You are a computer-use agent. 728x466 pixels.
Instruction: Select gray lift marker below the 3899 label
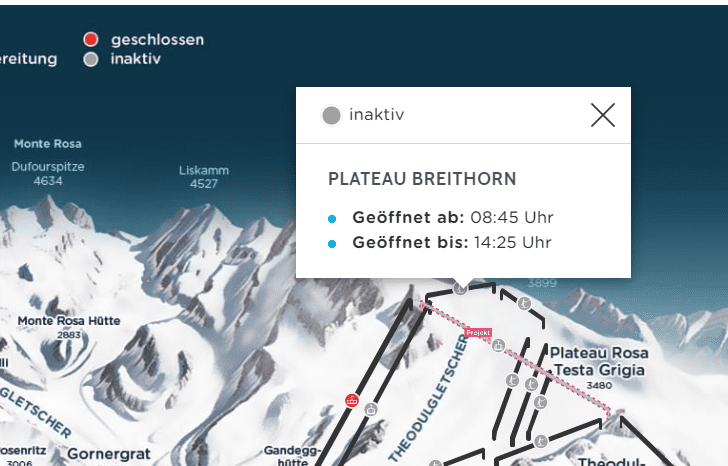522,301
